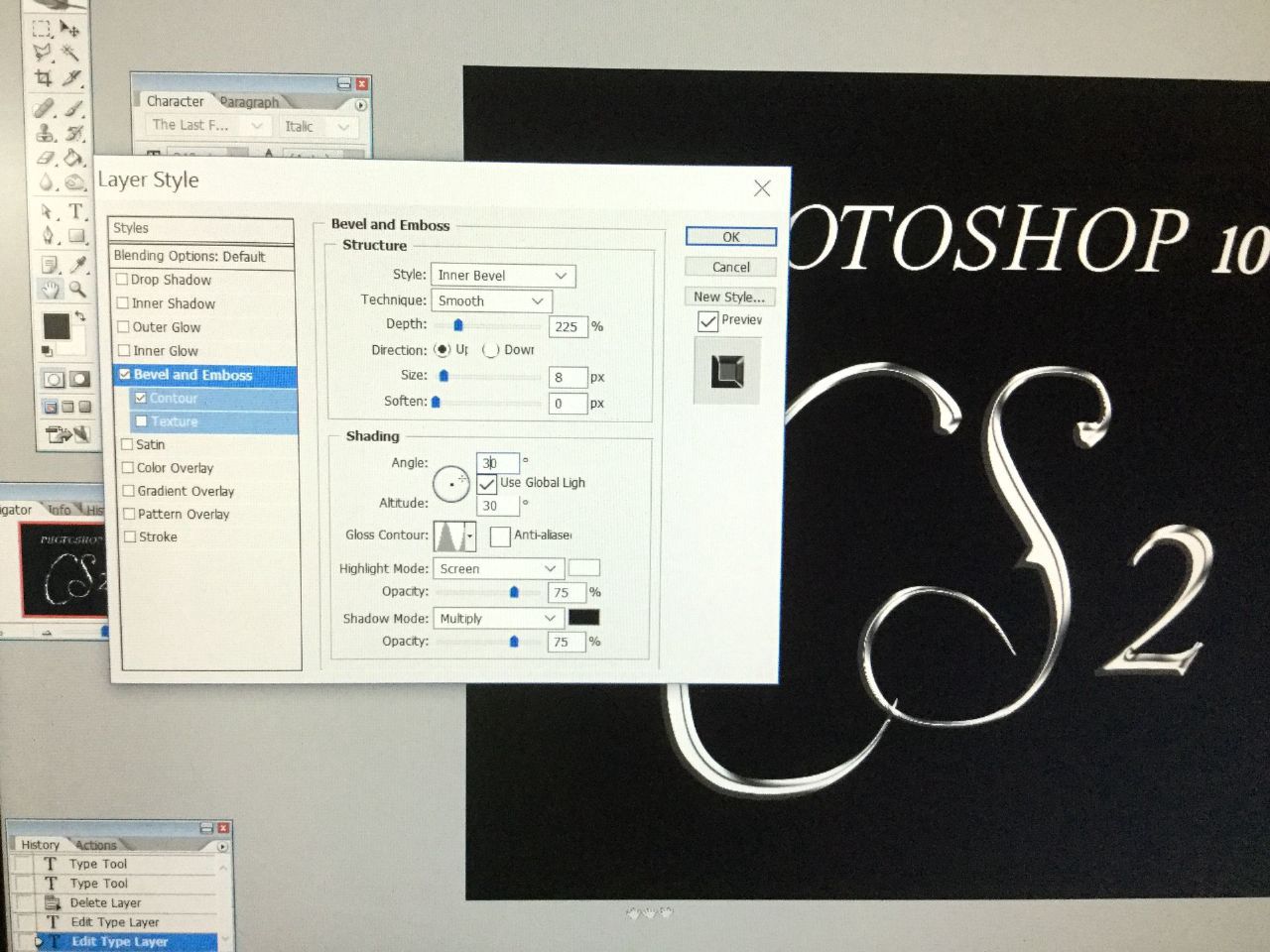Screen dimensions: 1270x952
Task: Select the Eraser tool
Action: pyautogui.click(x=46, y=157)
